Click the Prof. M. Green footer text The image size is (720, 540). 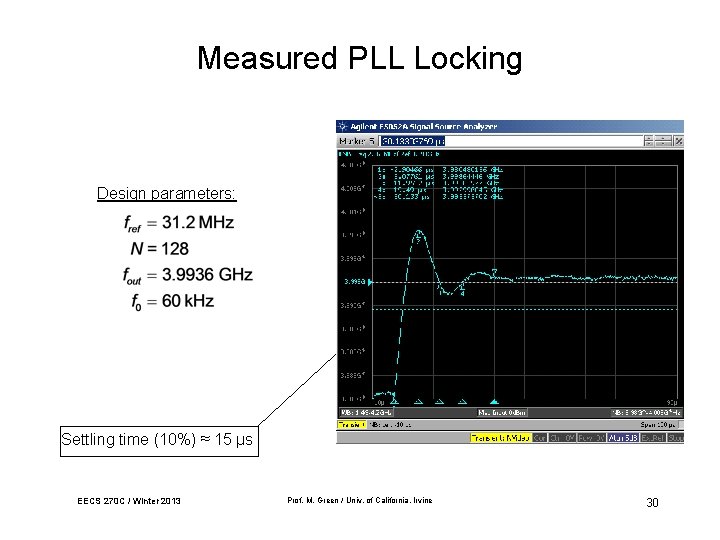click(x=360, y=500)
